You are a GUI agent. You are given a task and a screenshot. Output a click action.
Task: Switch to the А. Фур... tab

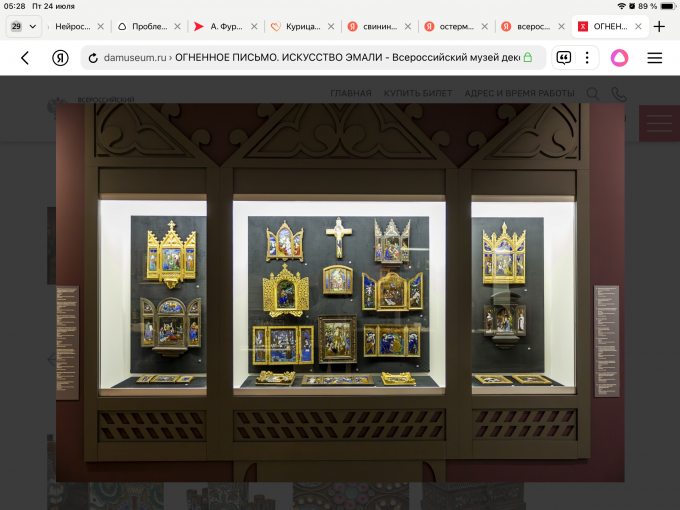[x=226, y=26]
